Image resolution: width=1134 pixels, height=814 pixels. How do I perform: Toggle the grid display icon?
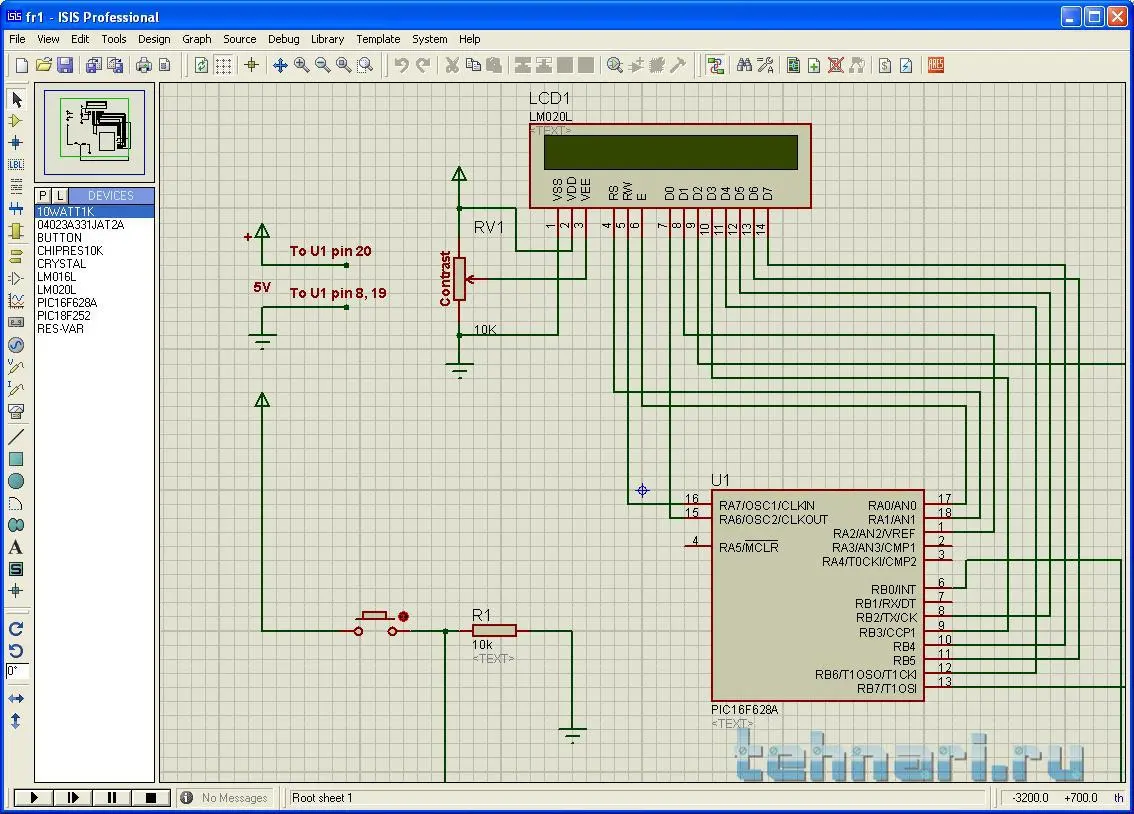click(x=223, y=66)
